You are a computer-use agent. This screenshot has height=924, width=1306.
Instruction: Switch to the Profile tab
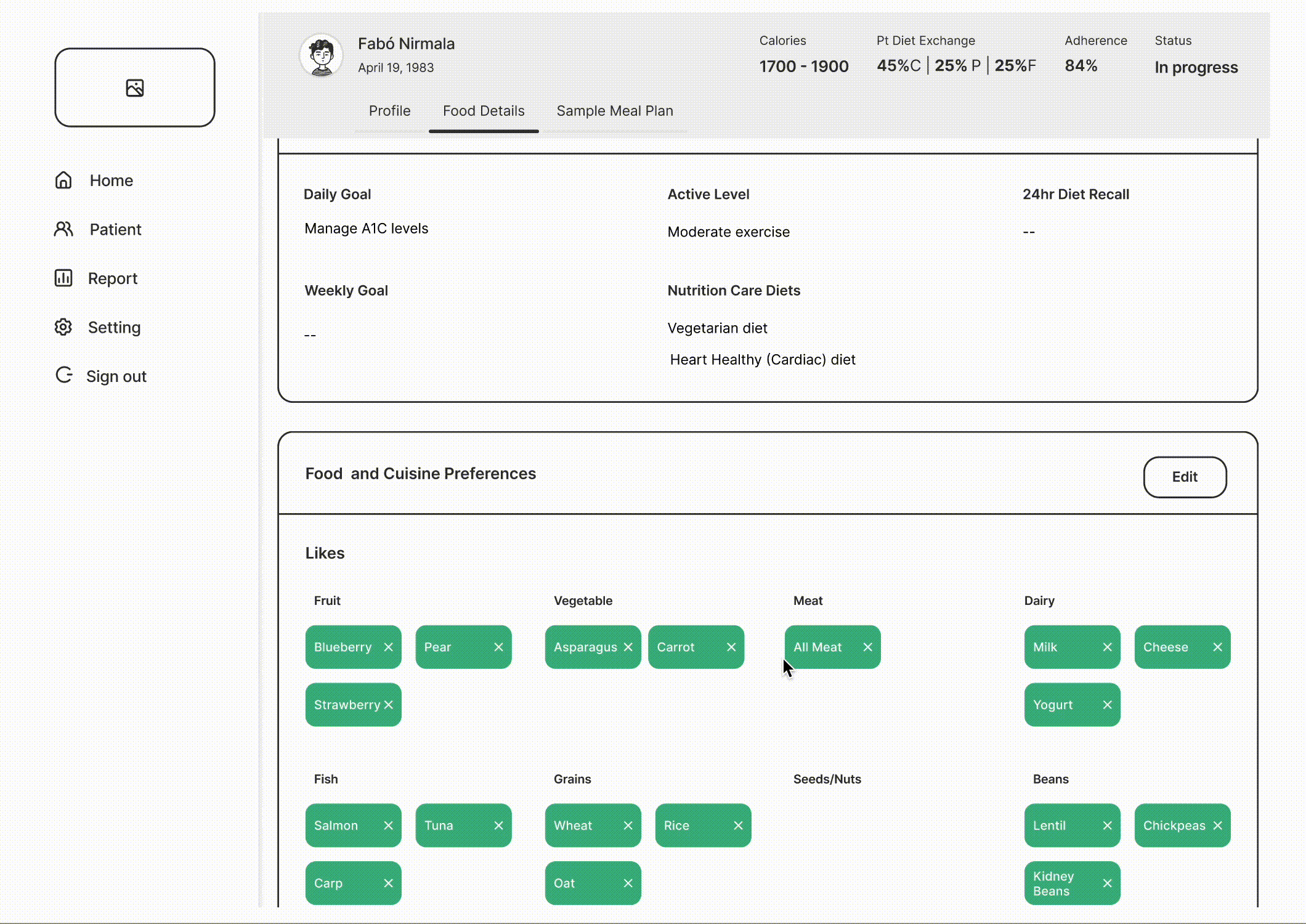(x=389, y=111)
